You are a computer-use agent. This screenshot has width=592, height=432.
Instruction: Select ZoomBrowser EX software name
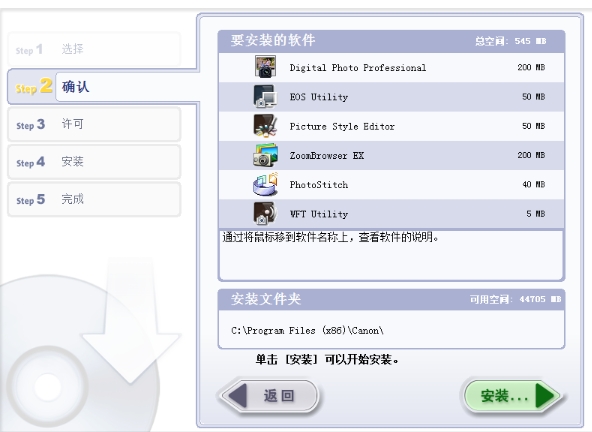point(327,155)
